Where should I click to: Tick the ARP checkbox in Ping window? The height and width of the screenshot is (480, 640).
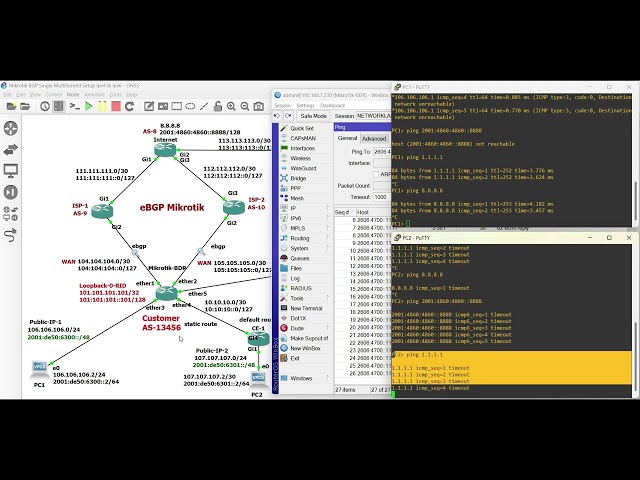376,174
